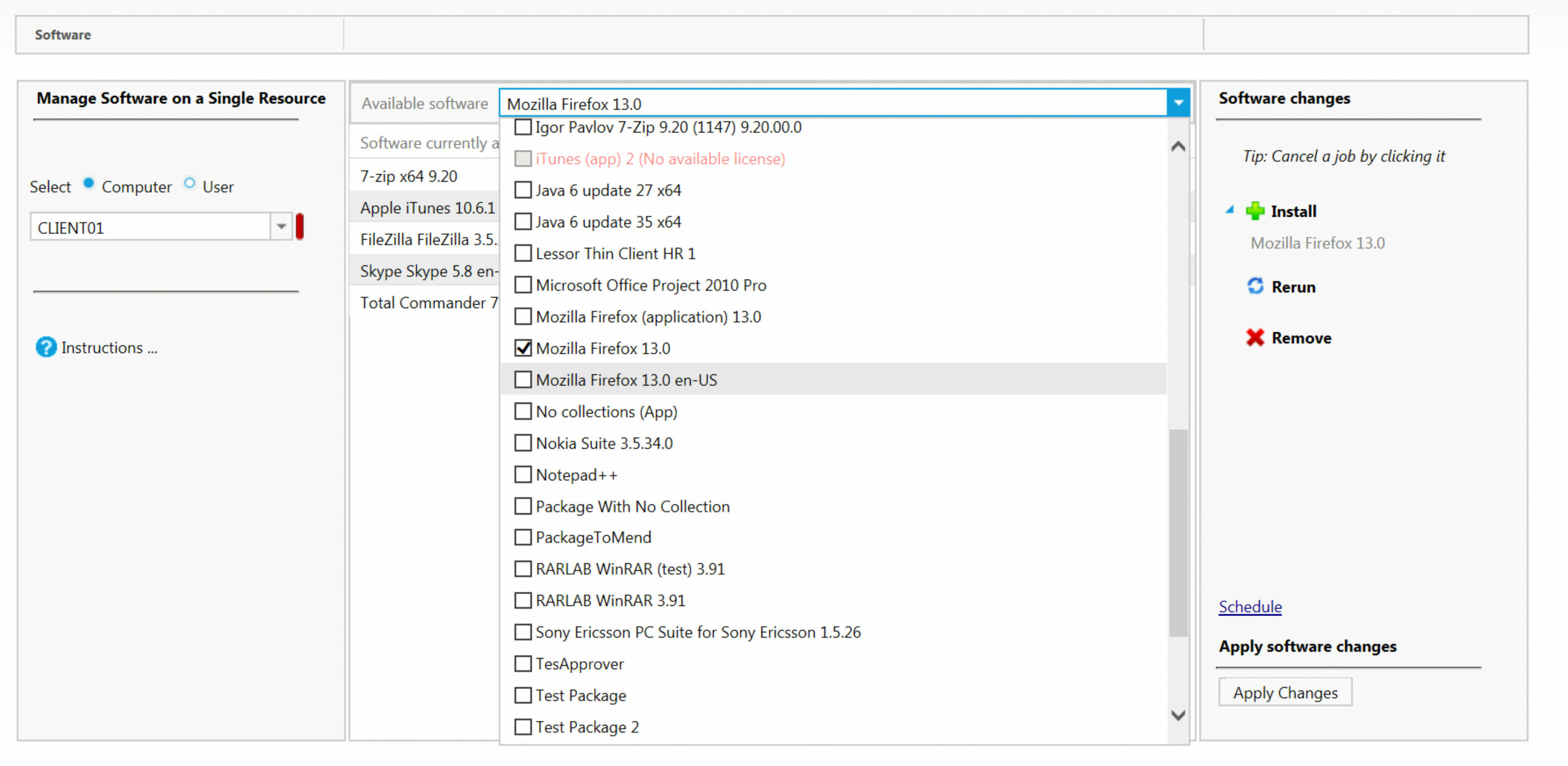The width and height of the screenshot is (1568, 766).
Task: Click the green Install plus icon
Action: tap(1254, 211)
